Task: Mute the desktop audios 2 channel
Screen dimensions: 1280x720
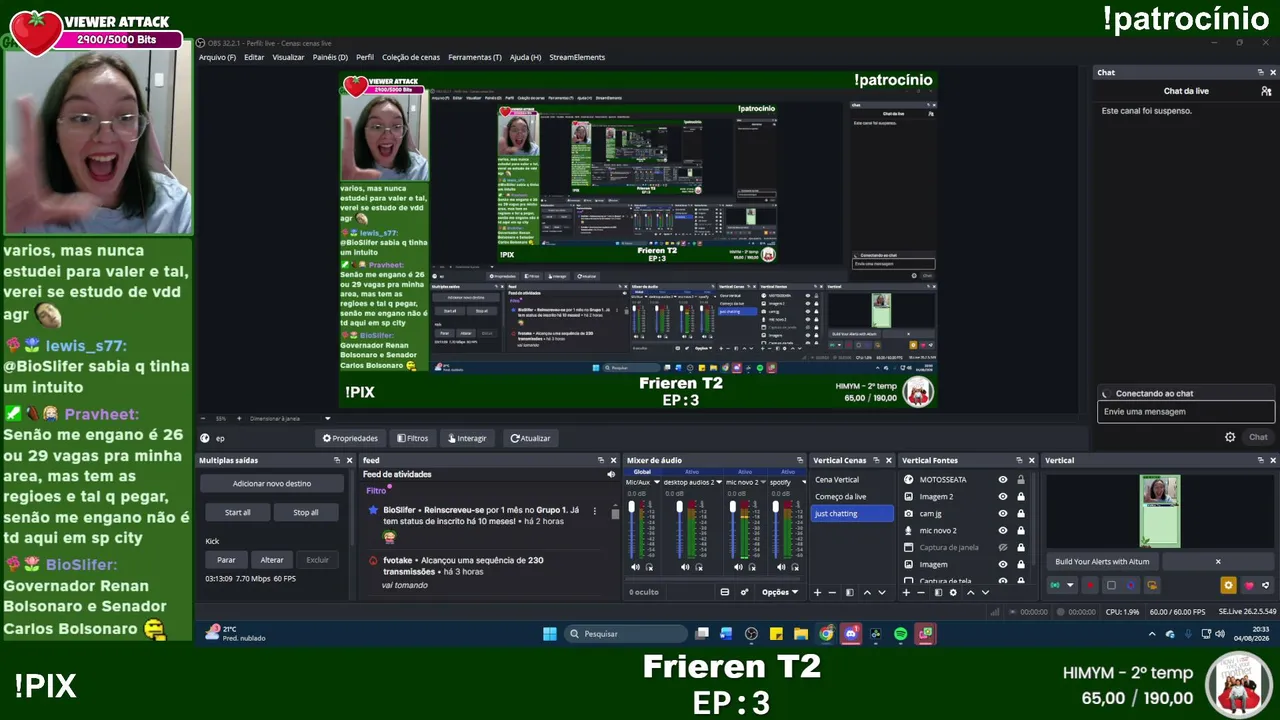Action: (685, 567)
